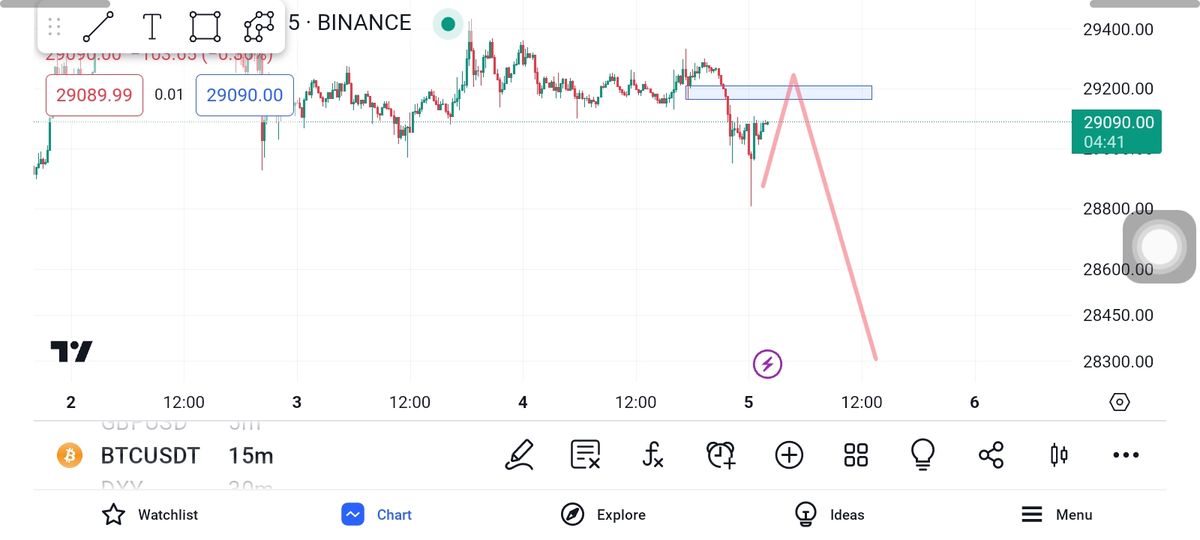Viewport: 1200px width, 540px height.
Task: Change the candlestick chart type
Action: coord(1059,455)
